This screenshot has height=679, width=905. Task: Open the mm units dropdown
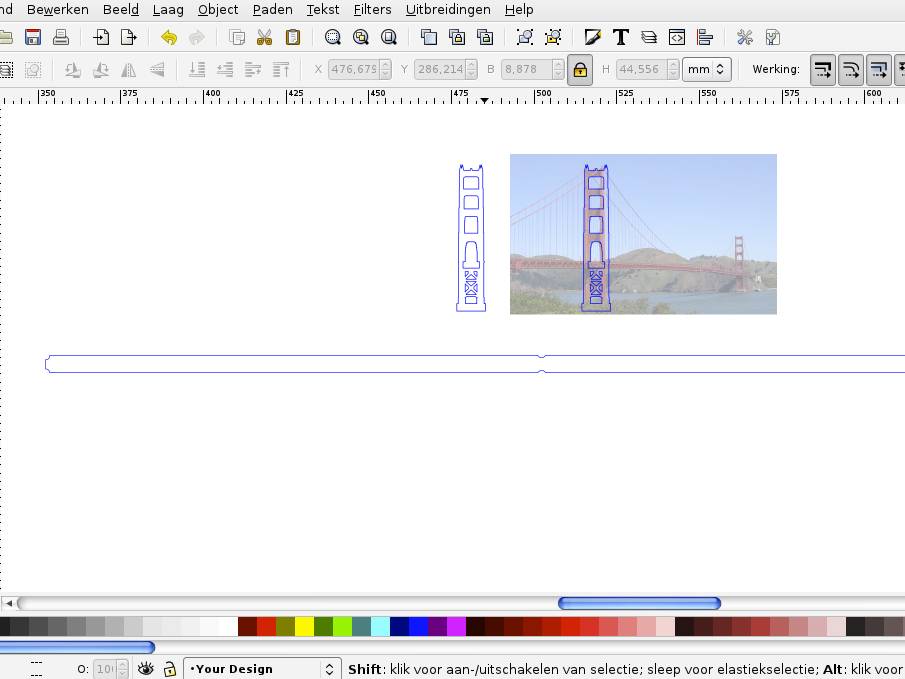pos(707,69)
